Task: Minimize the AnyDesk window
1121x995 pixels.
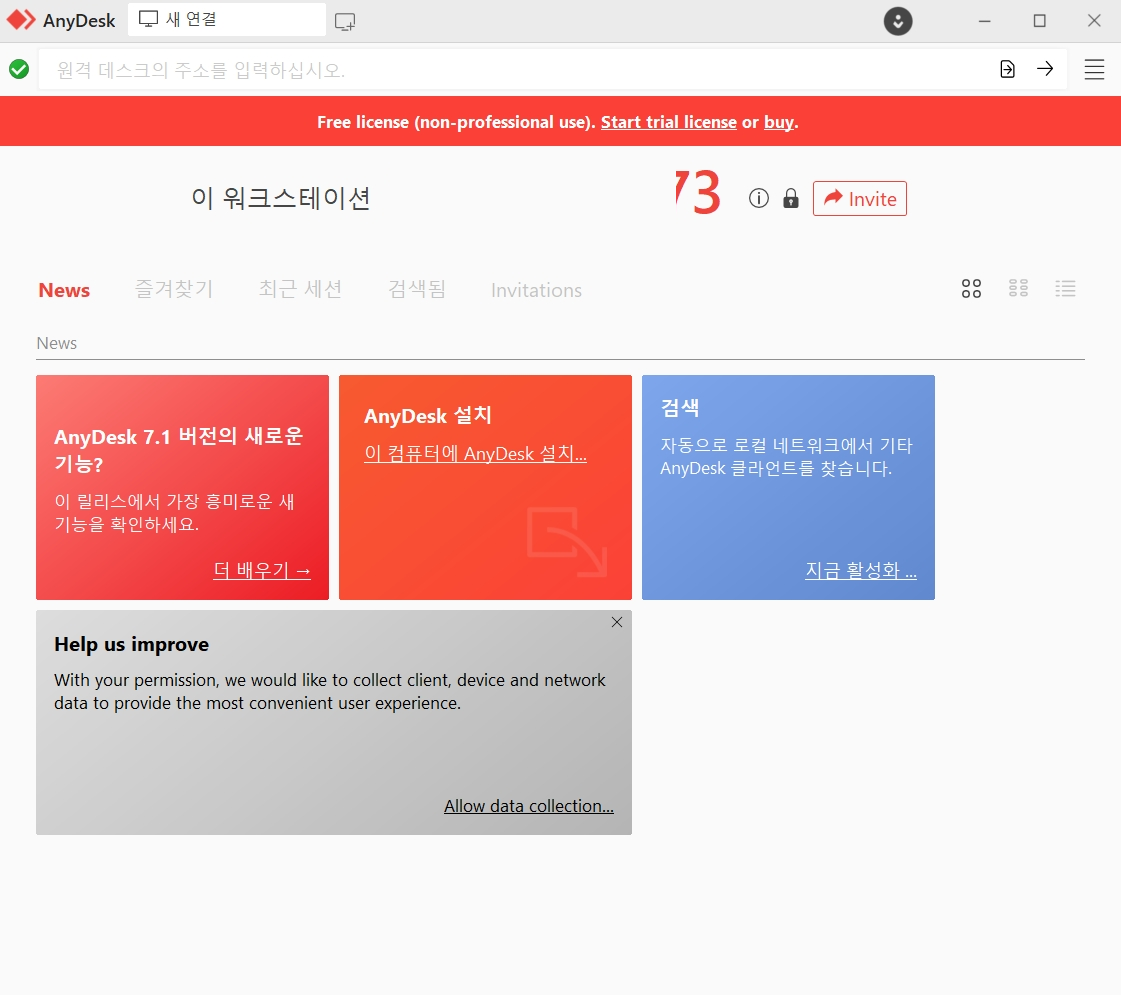Action: 984,21
